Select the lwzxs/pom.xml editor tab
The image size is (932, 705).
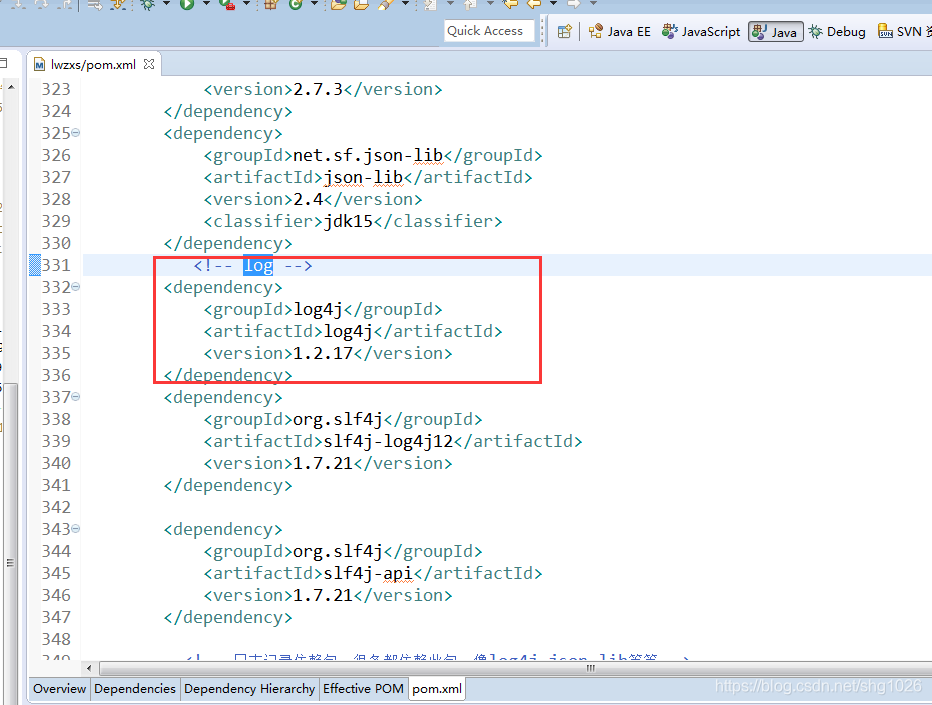tap(93, 64)
